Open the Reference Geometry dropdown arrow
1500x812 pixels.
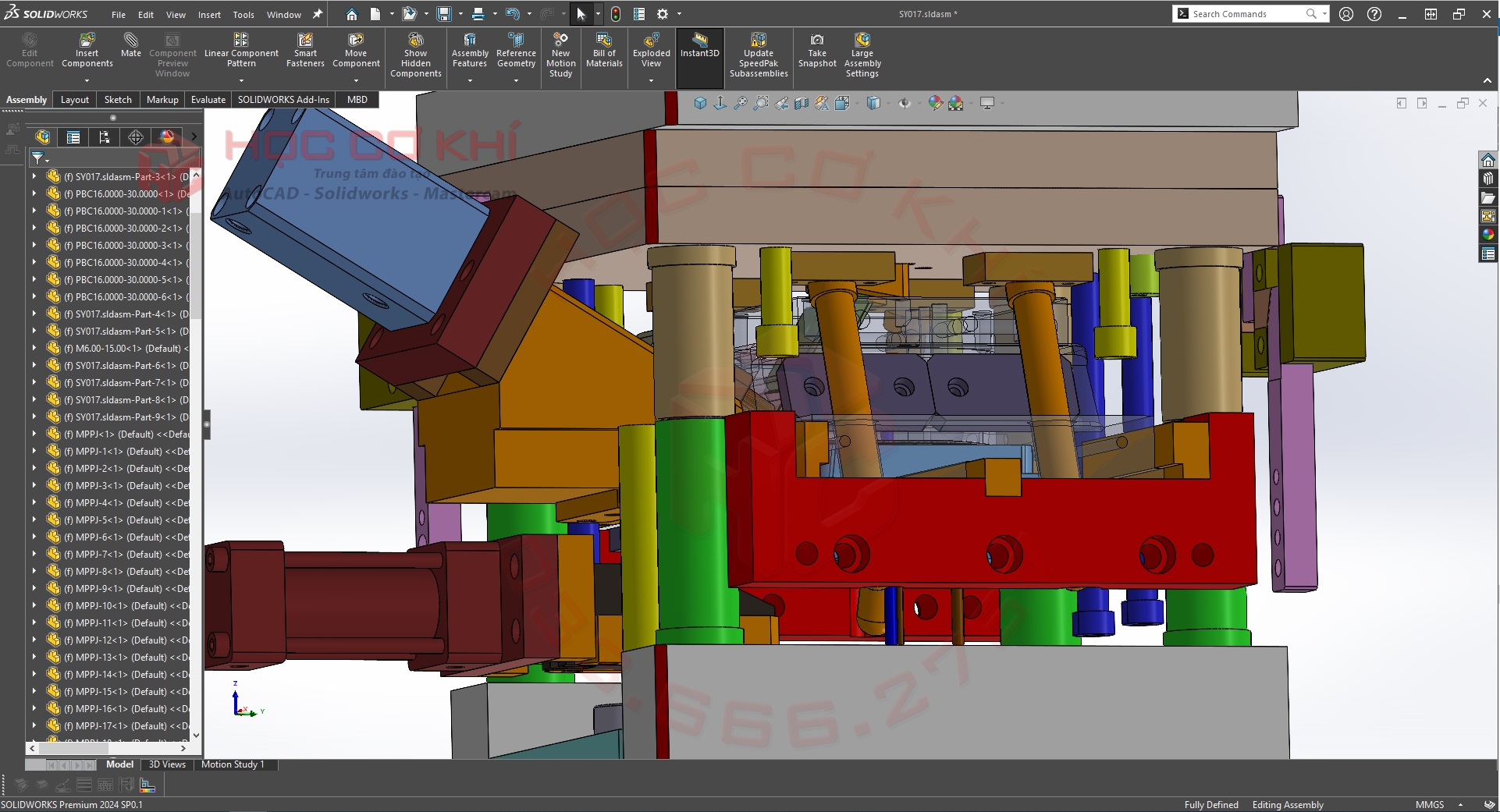[x=516, y=80]
